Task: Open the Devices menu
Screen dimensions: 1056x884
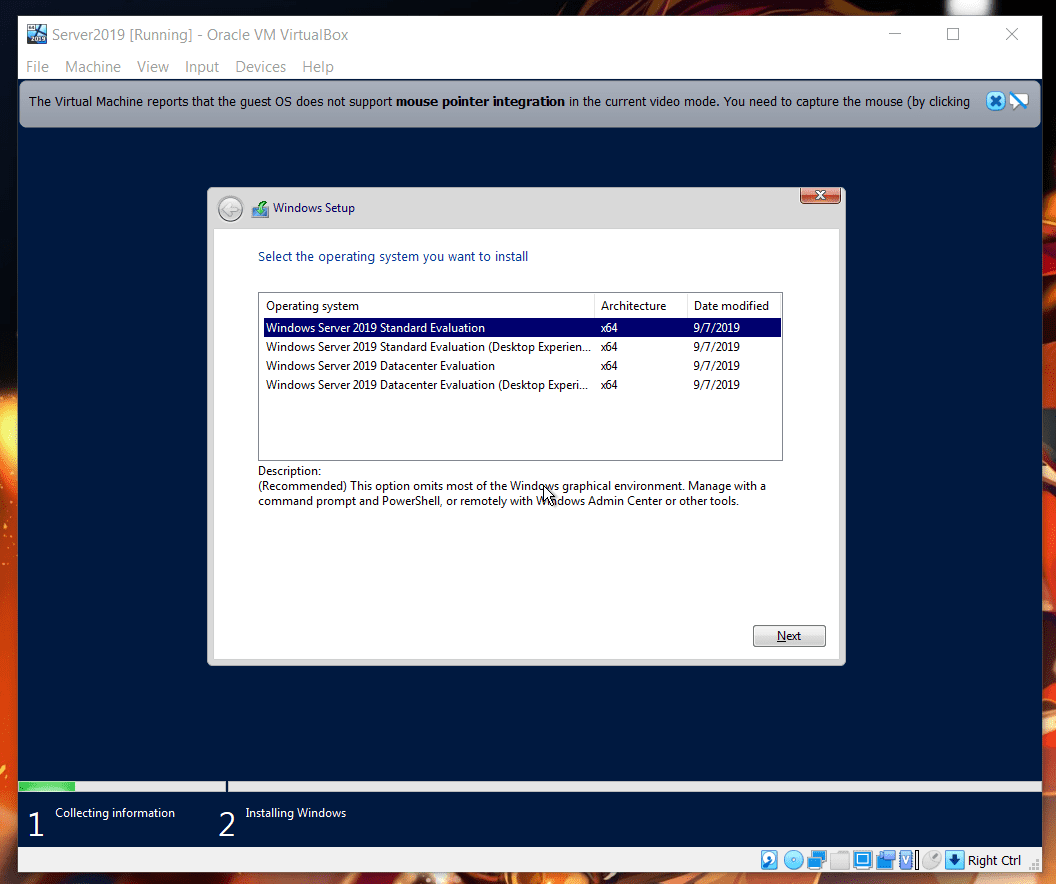Action: [261, 67]
